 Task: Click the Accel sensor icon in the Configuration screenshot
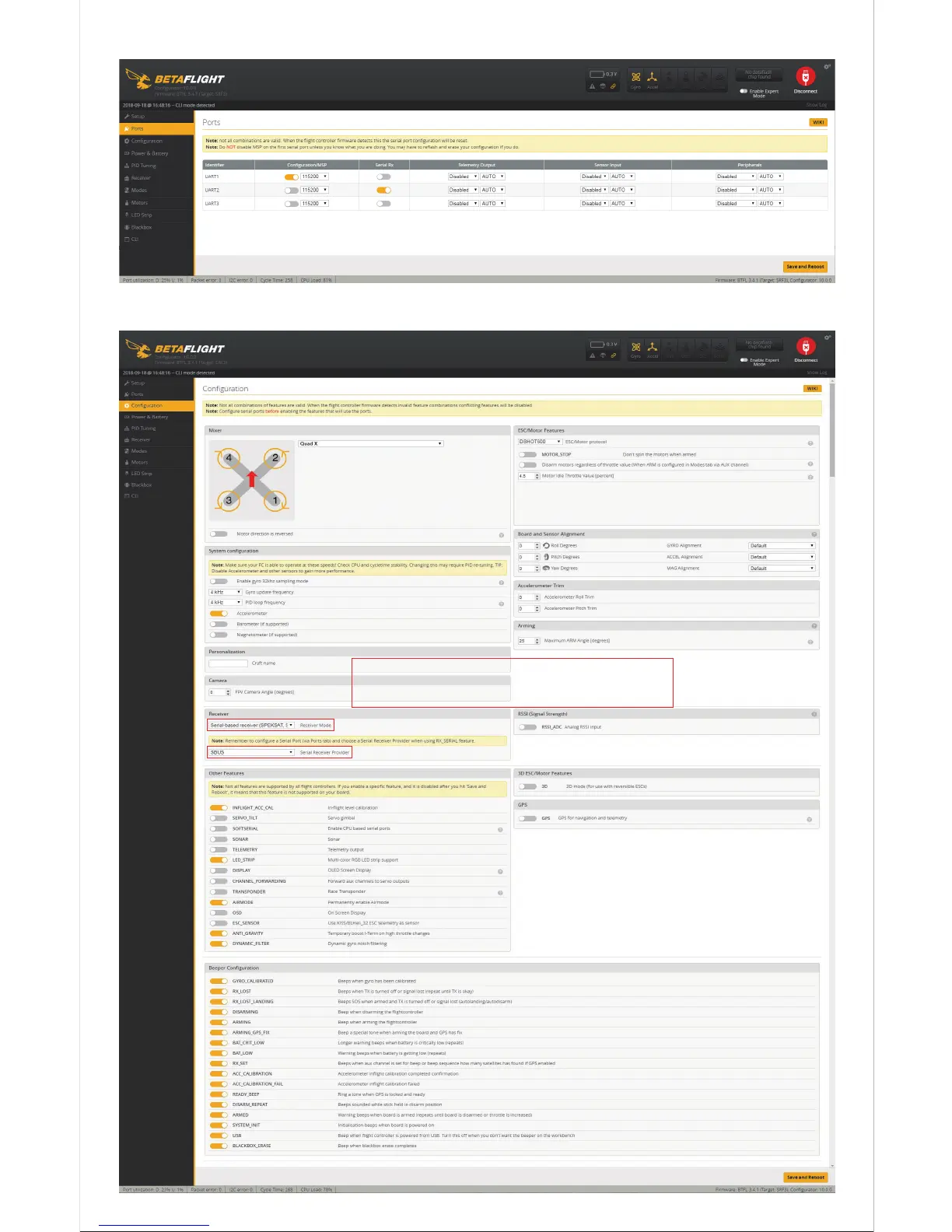(653, 348)
